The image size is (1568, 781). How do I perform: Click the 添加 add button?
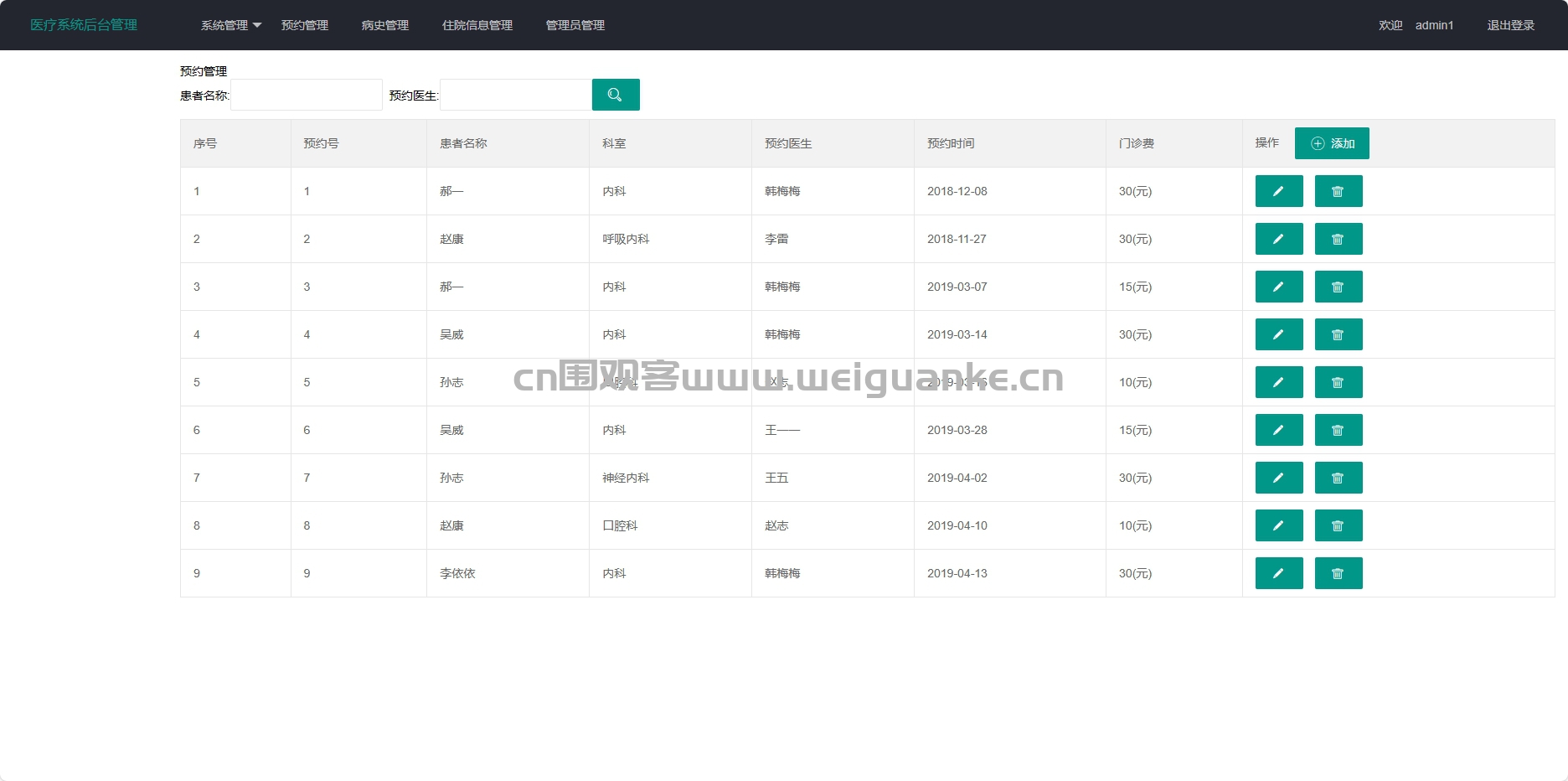click(1332, 143)
